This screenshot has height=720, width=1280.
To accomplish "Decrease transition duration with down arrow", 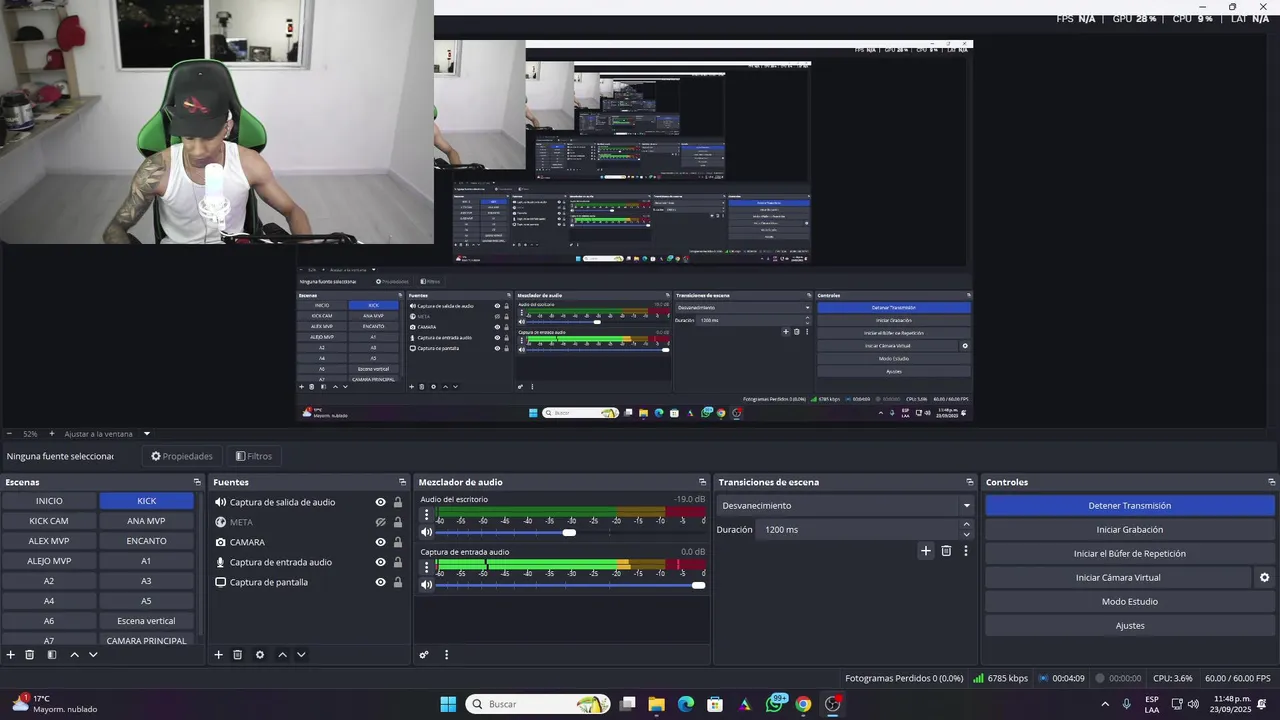I will pos(966,534).
